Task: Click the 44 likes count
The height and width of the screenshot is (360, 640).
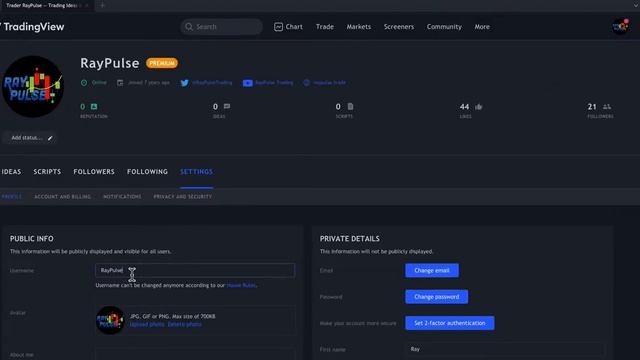Action: pyautogui.click(x=464, y=107)
